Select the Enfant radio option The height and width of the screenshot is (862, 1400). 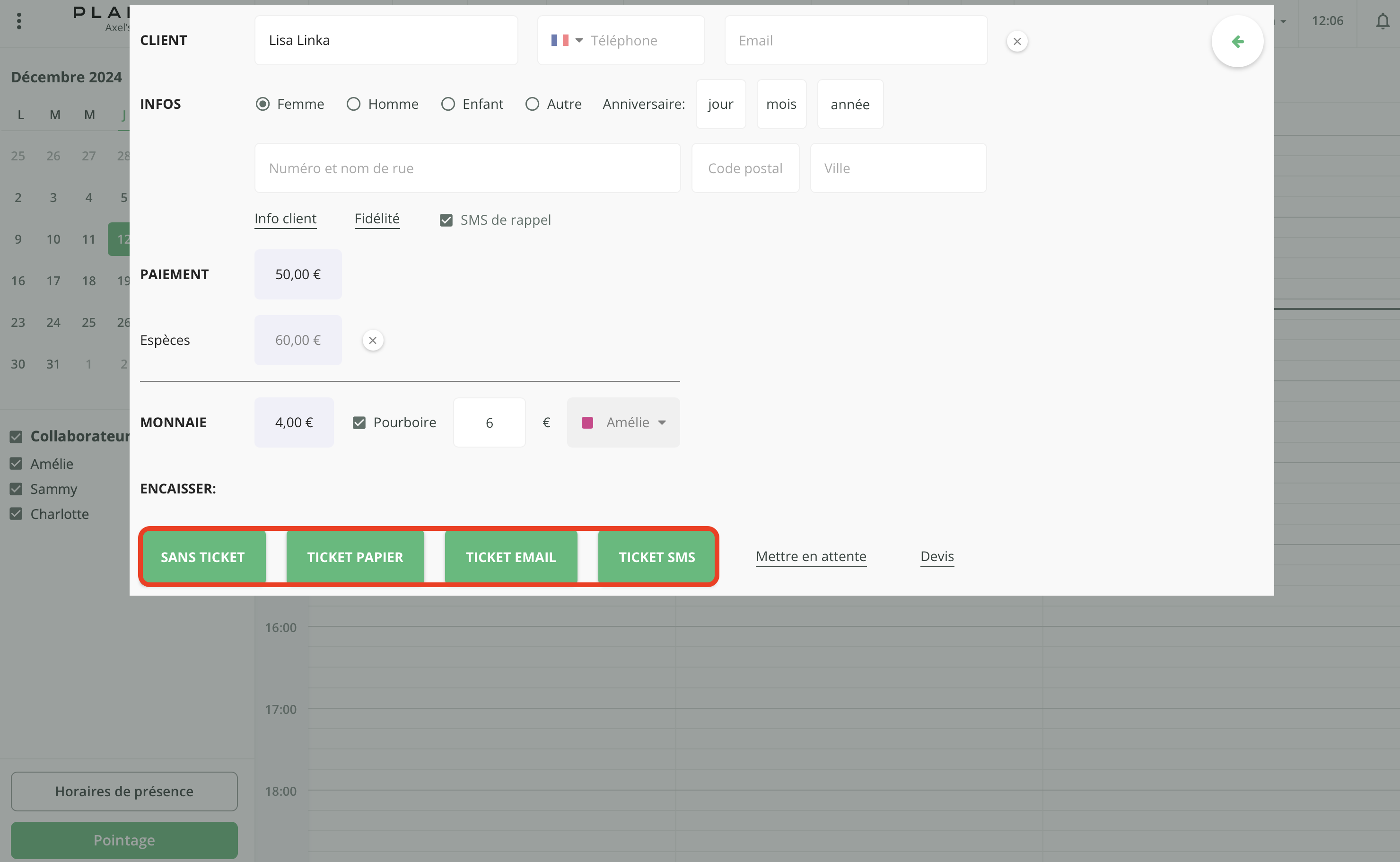pyautogui.click(x=448, y=104)
